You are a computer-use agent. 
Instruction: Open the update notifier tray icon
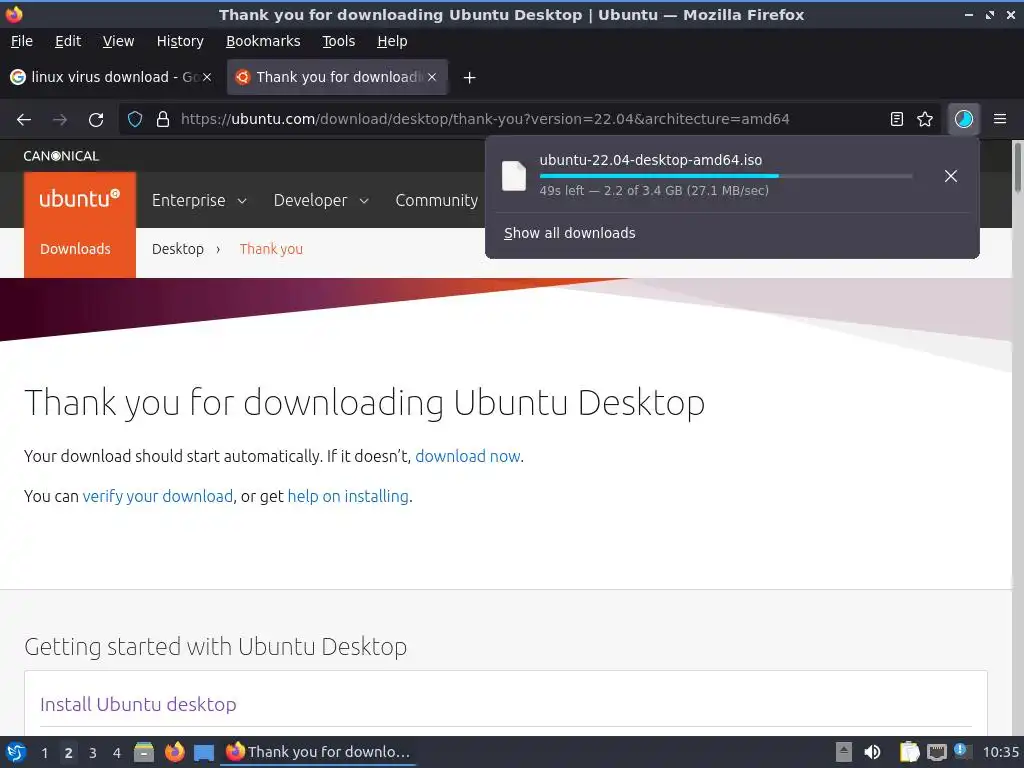tap(961, 751)
